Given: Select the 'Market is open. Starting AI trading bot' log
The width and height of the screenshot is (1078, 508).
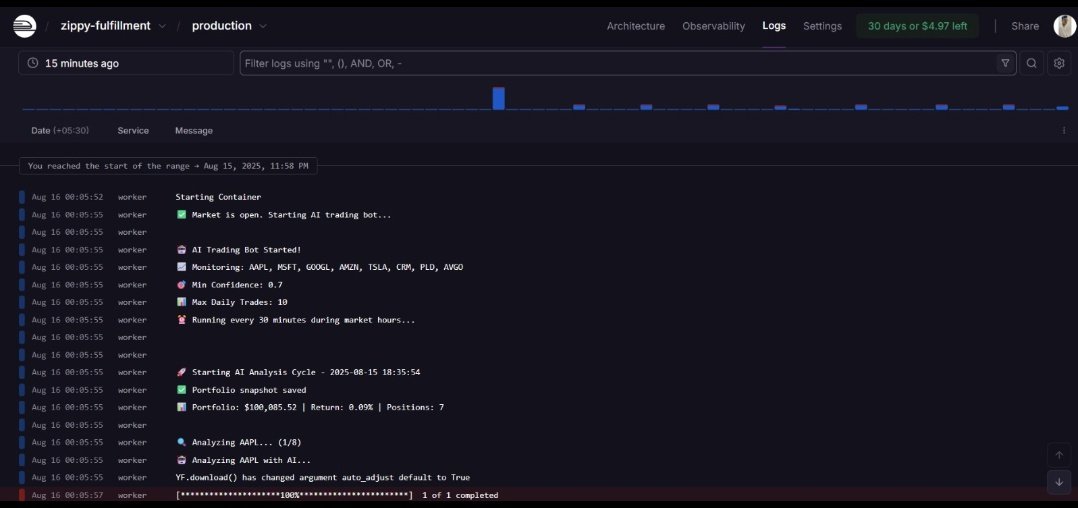Looking at the screenshot, I should 539,214.
